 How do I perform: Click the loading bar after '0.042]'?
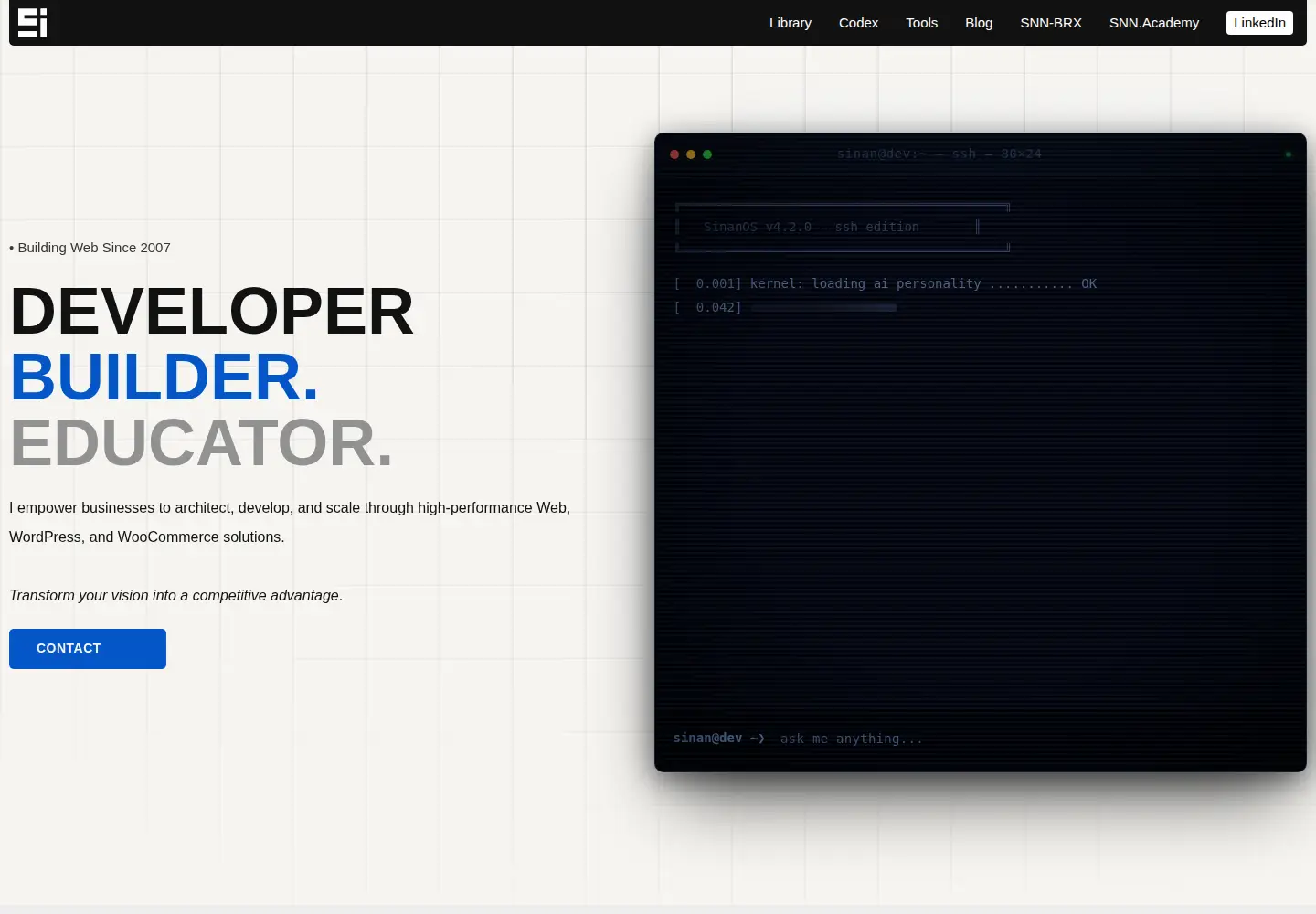[x=823, y=308]
